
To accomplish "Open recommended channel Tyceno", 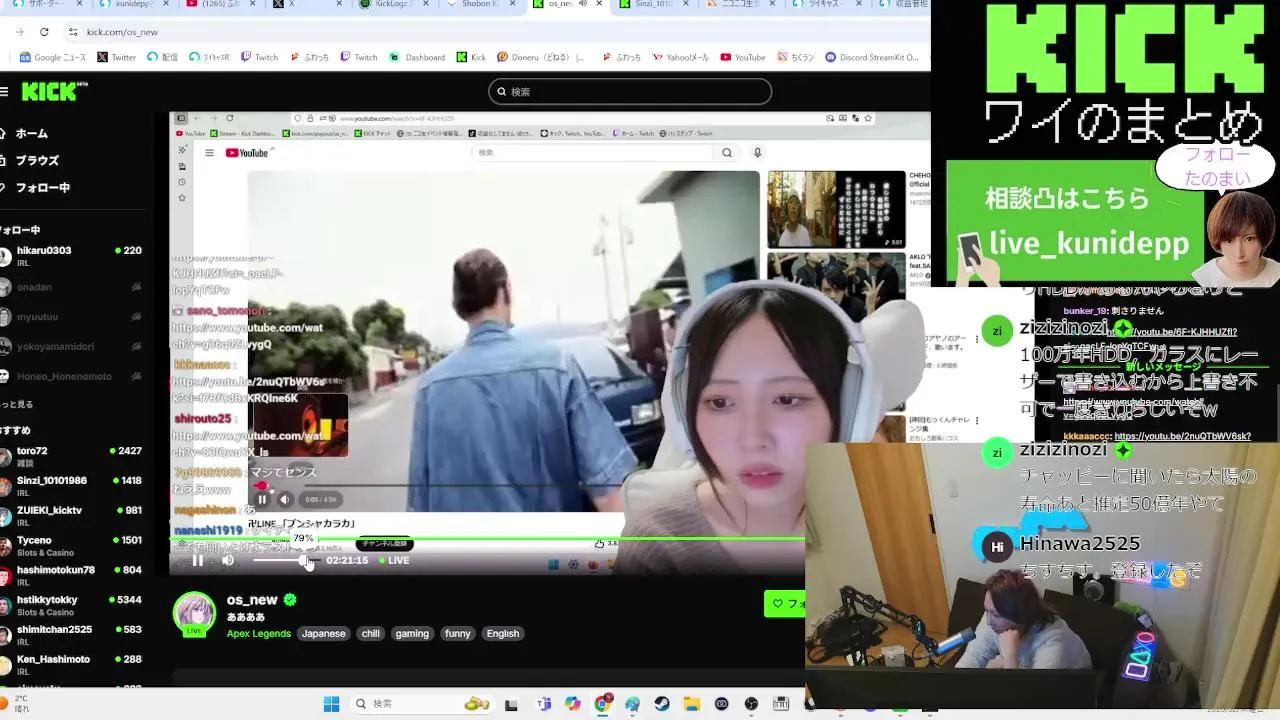I will coord(72,546).
